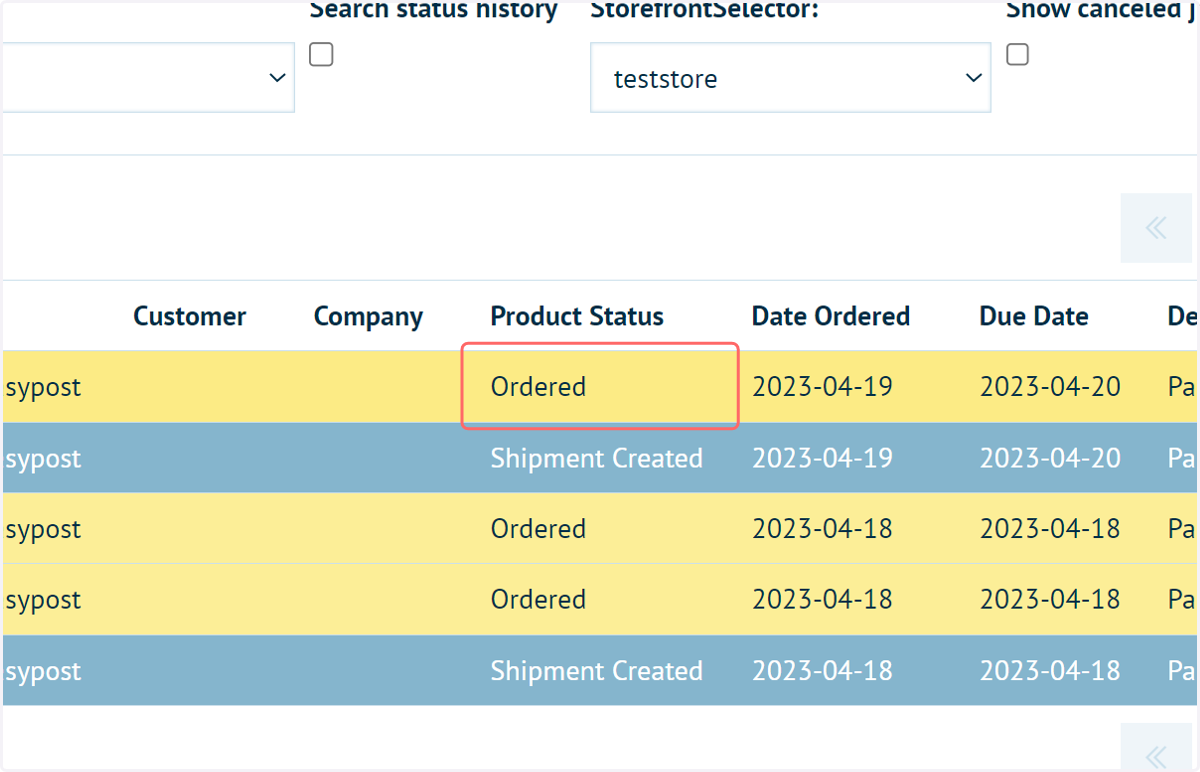
Task: Open the StorefrontSelector dropdown showing teststore
Action: click(790, 78)
